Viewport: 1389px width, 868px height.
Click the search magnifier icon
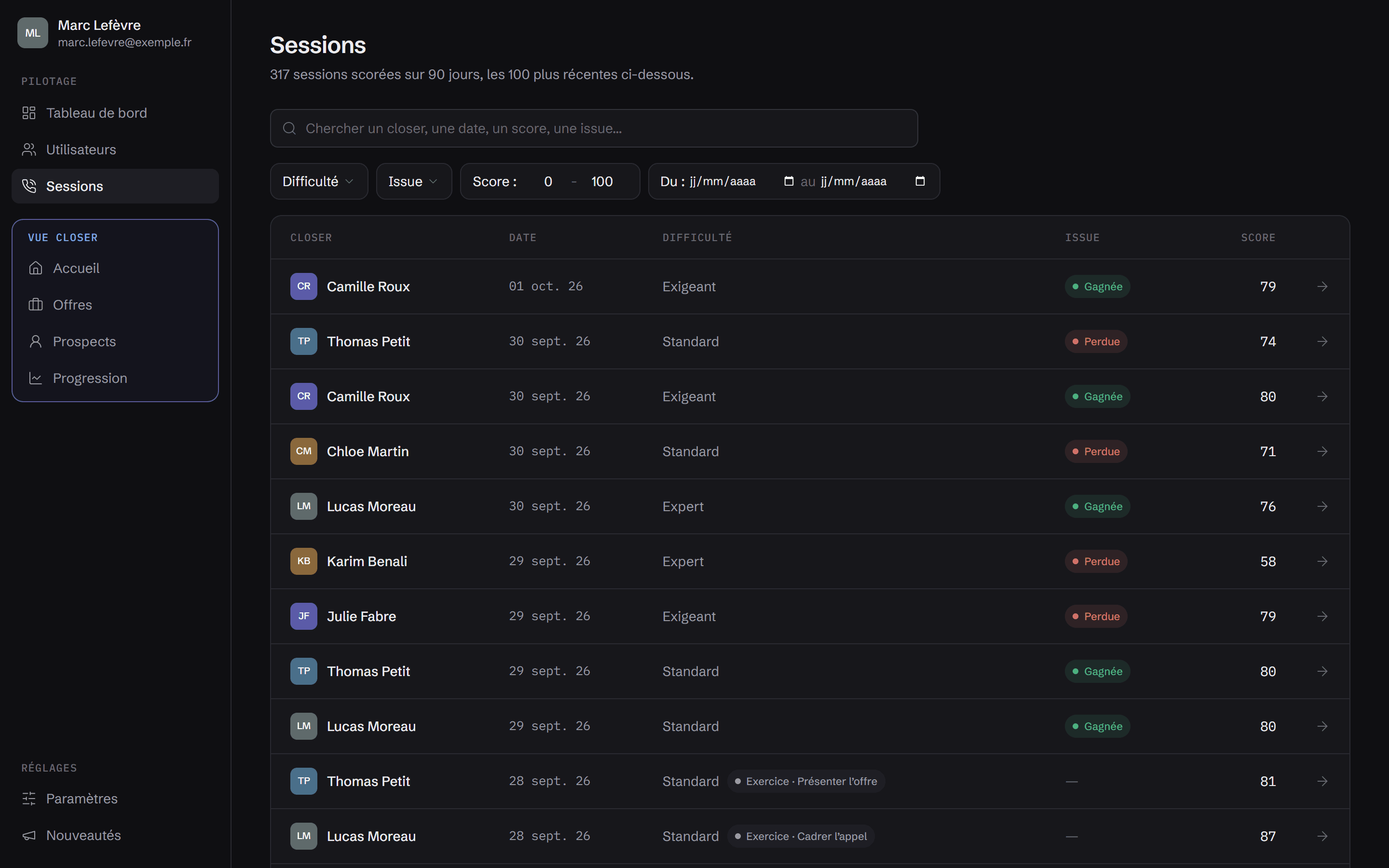[289, 128]
